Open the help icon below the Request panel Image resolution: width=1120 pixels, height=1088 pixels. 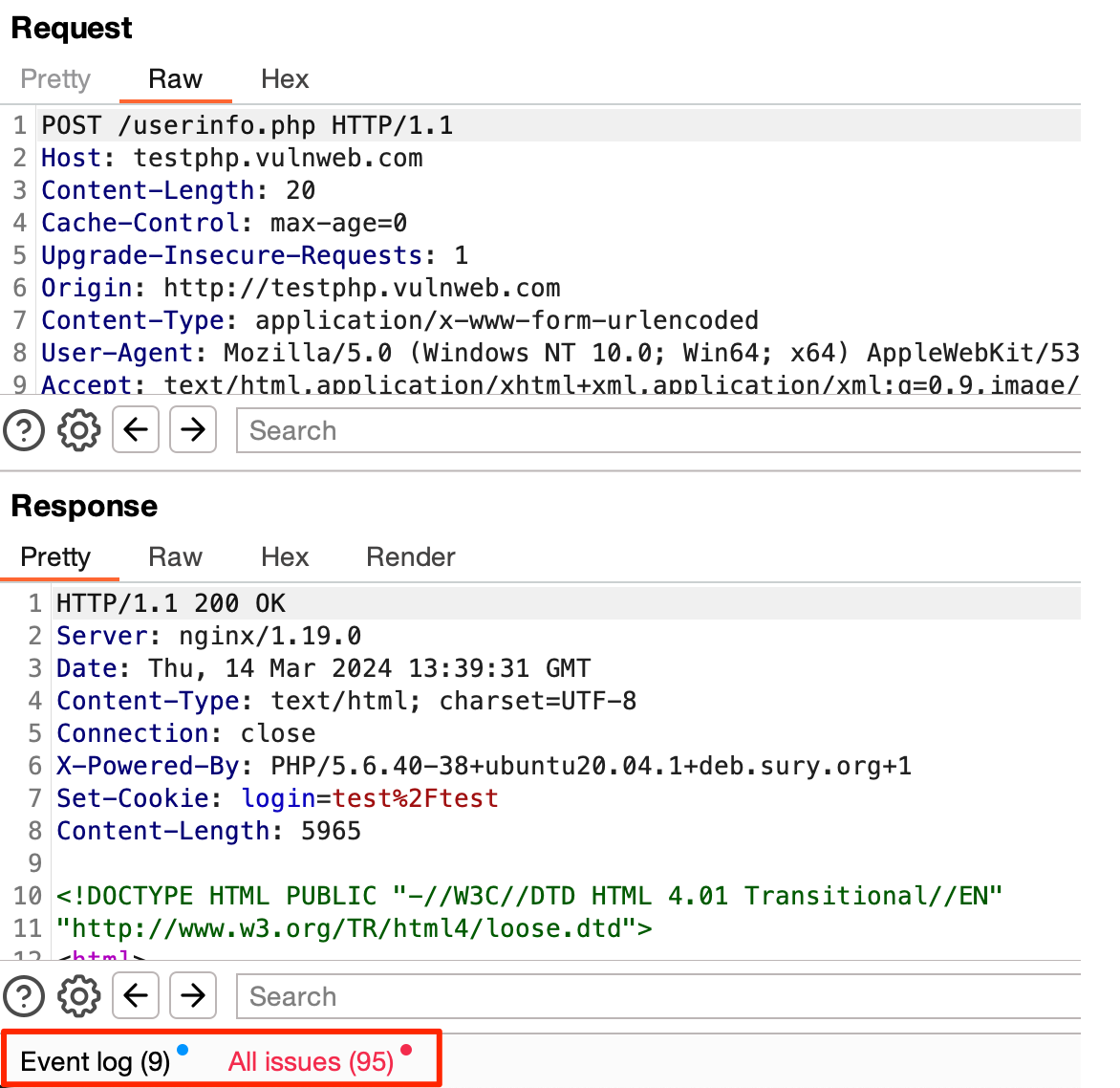pos(24,430)
